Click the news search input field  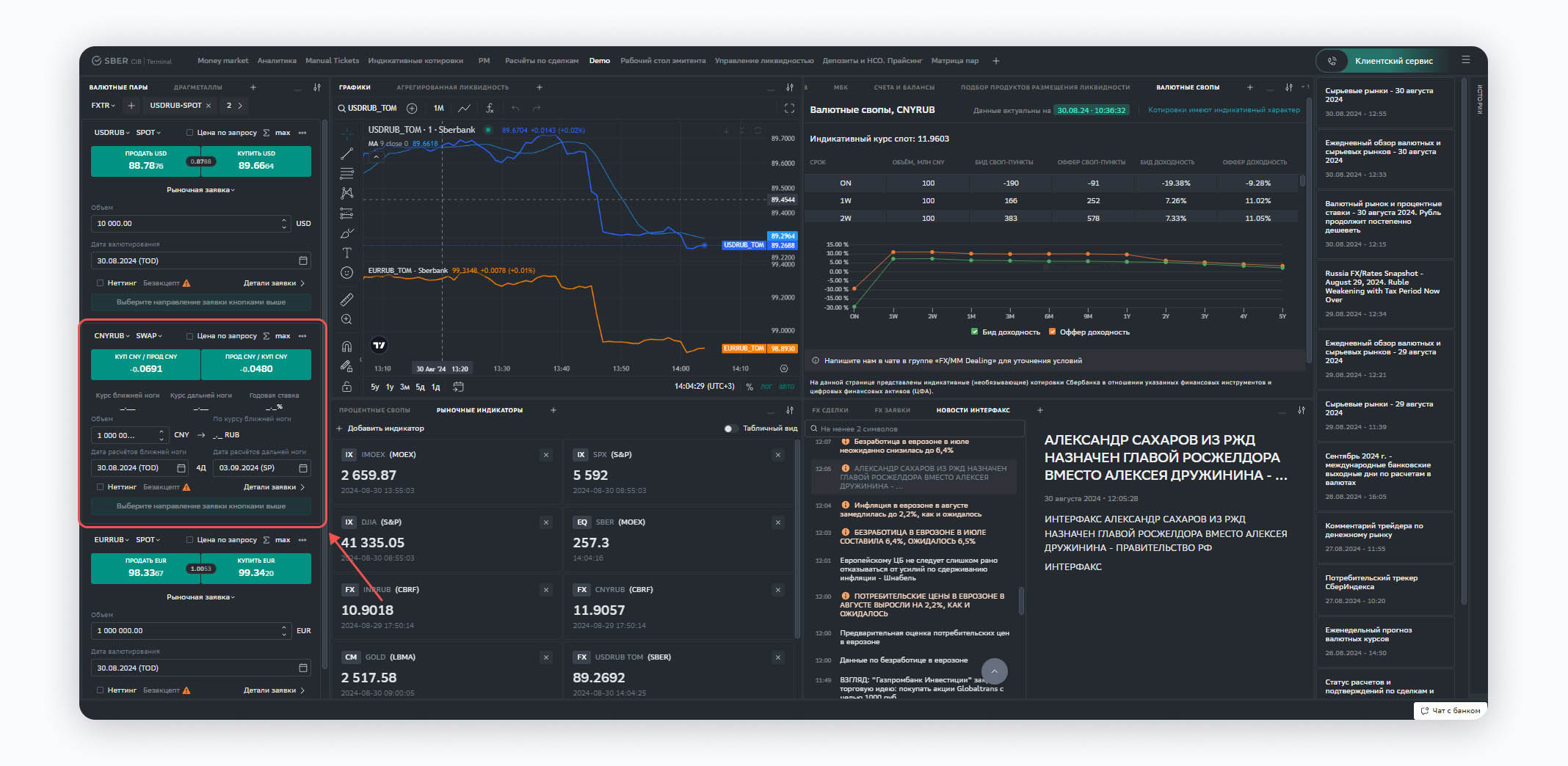(x=915, y=428)
